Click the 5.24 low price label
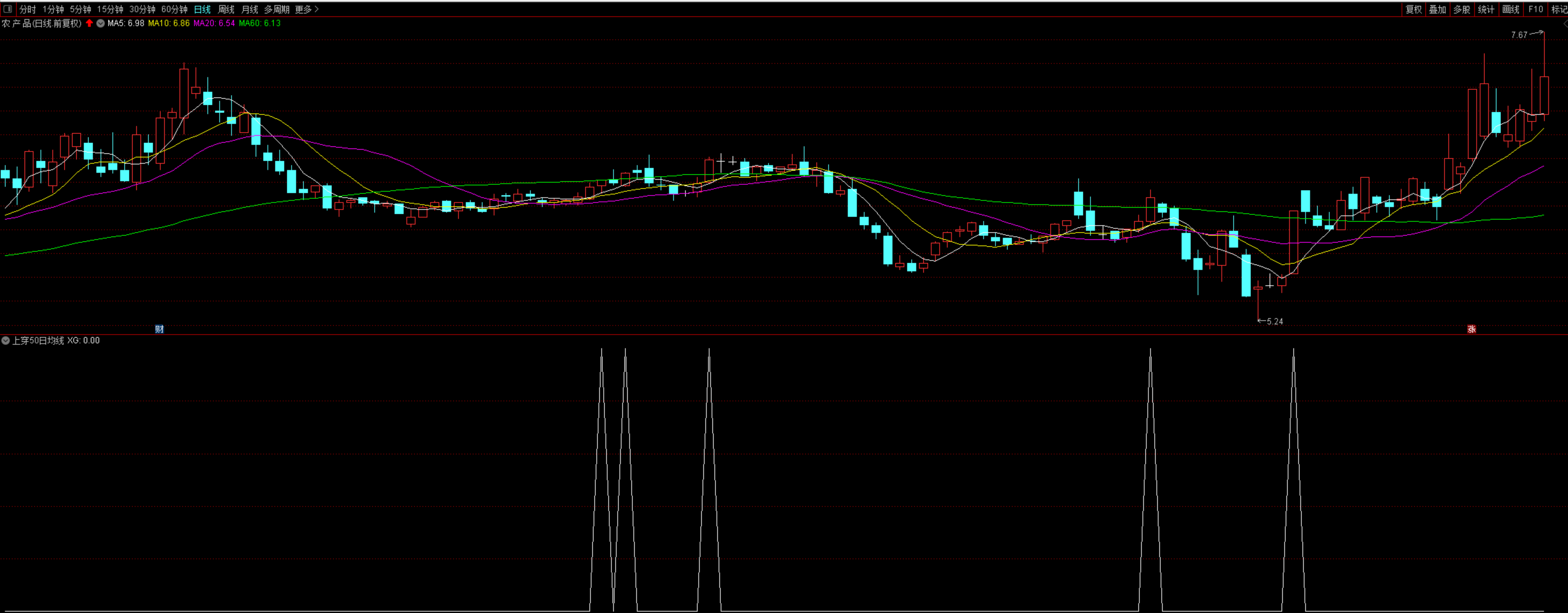The width and height of the screenshot is (1568, 613). coord(1275,321)
